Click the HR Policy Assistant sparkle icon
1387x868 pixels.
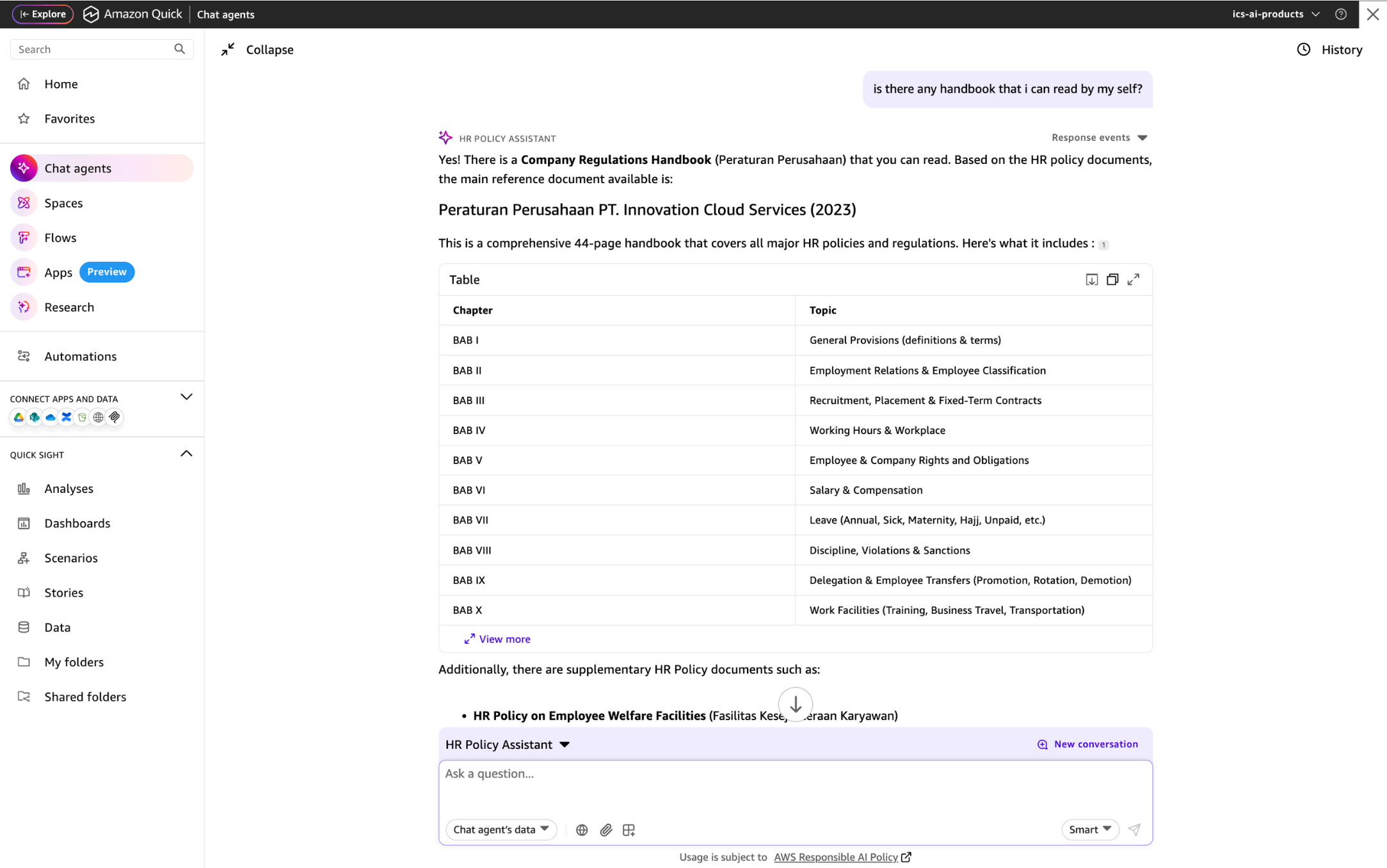pyautogui.click(x=445, y=138)
